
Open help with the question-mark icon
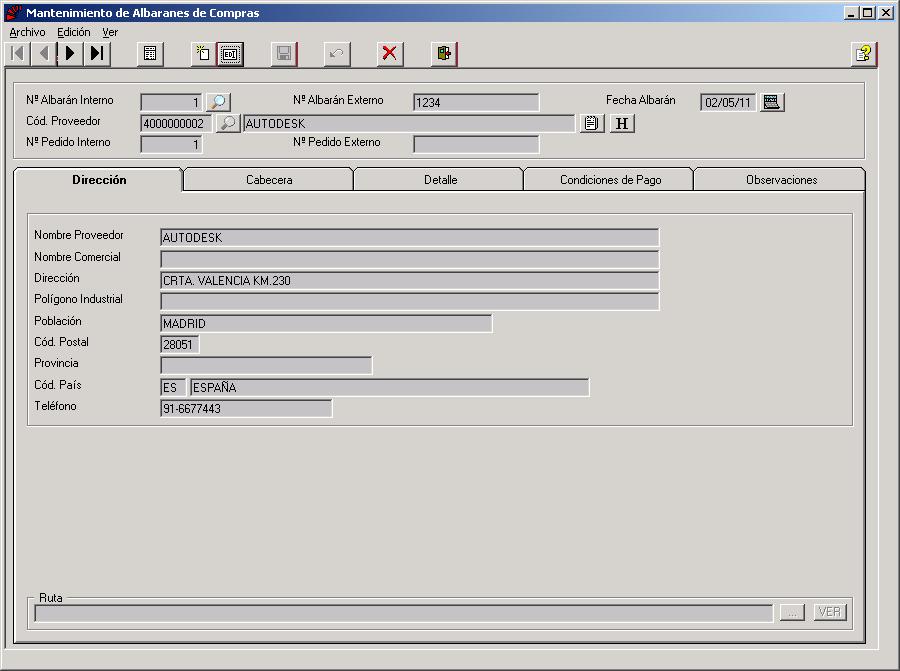[x=864, y=54]
